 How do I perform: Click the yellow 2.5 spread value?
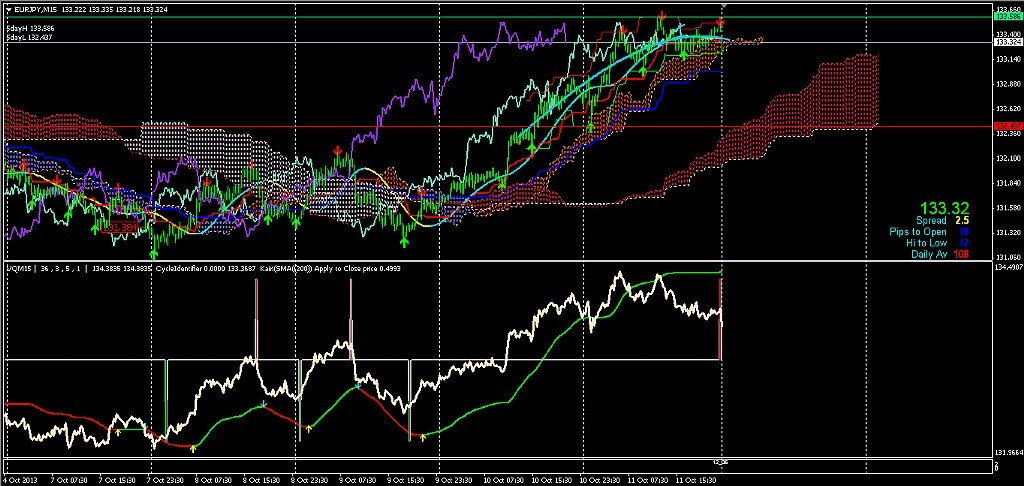click(962, 221)
